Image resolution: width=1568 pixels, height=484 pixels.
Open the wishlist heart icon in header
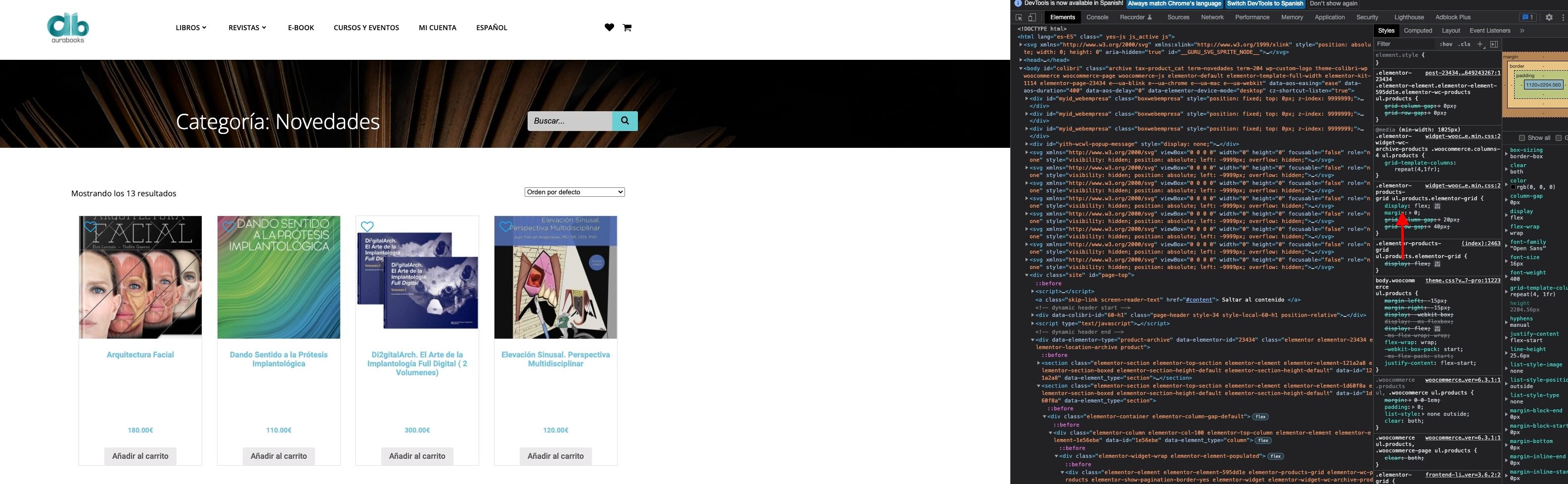(x=609, y=27)
